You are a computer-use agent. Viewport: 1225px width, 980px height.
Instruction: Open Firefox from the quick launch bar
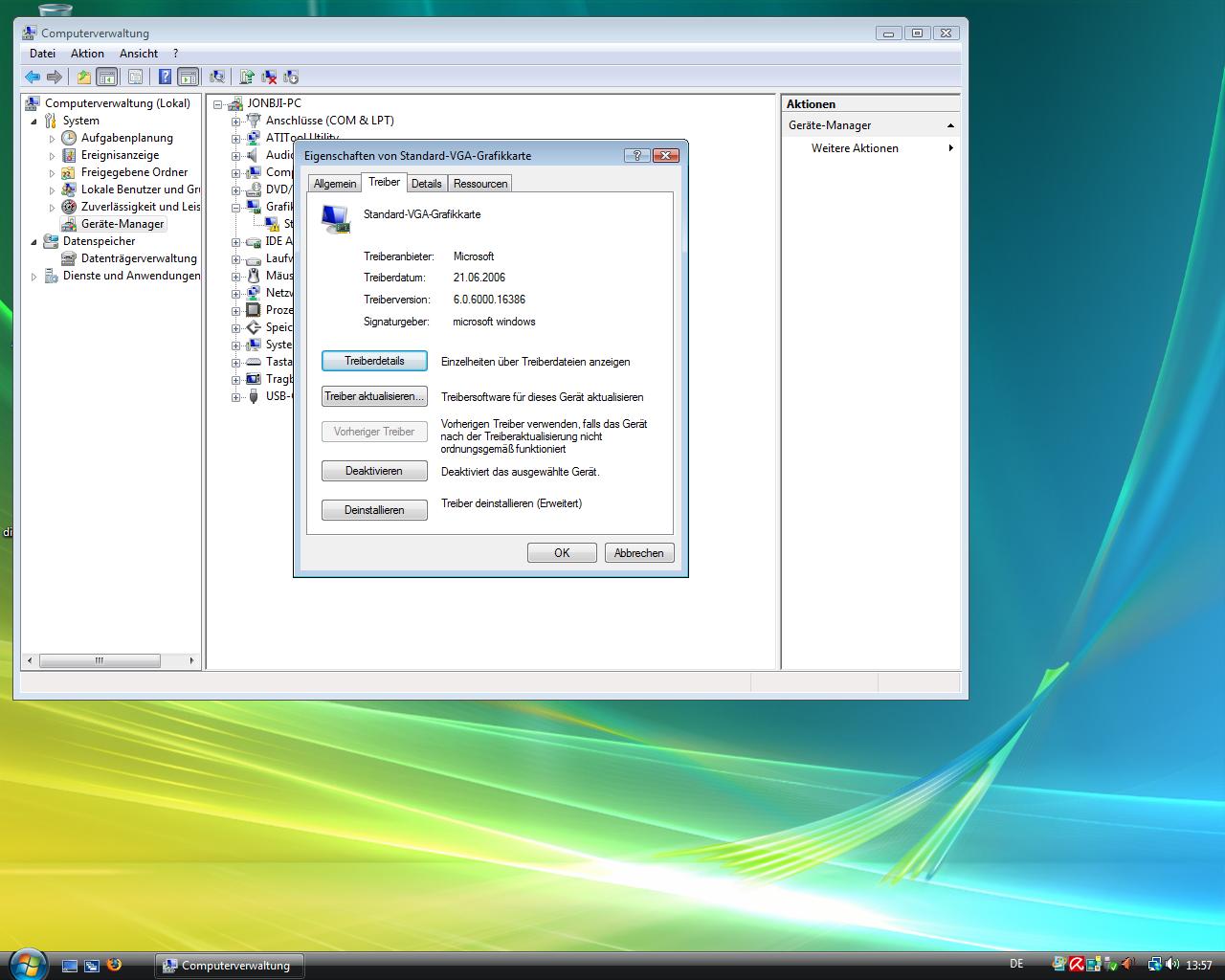[115, 965]
